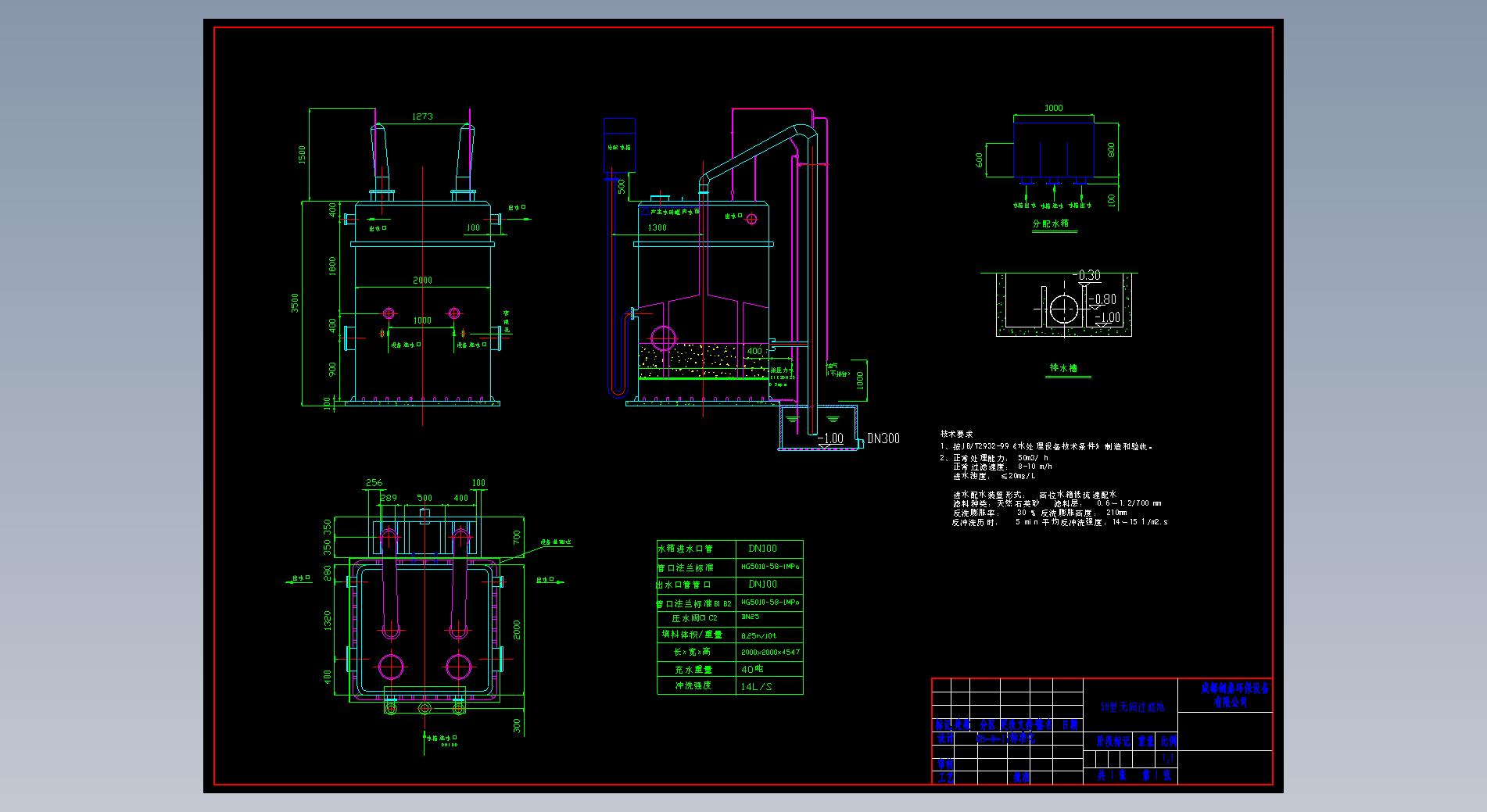1487x812 pixels.
Task: Click the 40吨 table value
Action: tap(751, 670)
